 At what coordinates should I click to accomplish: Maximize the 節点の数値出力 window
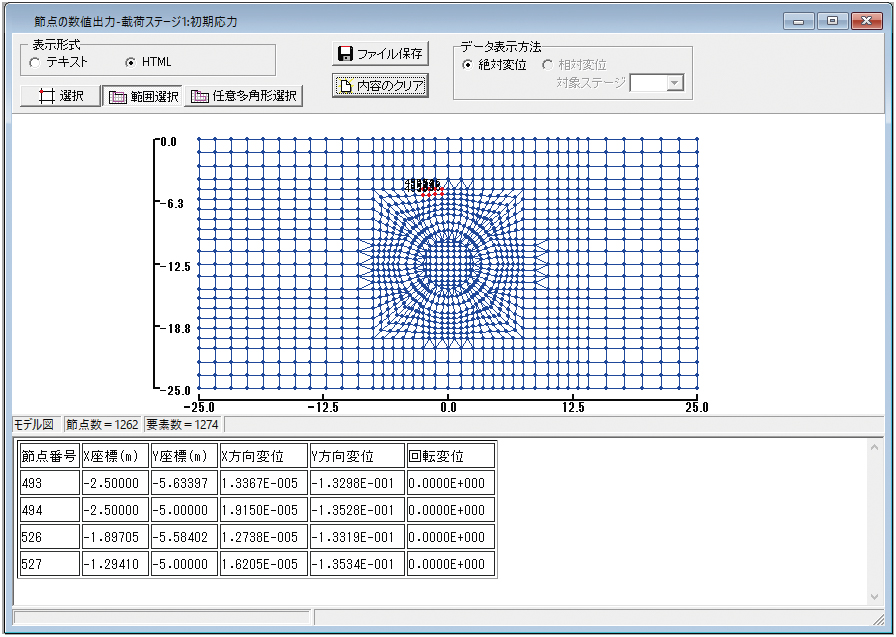[x=832, y=20]
